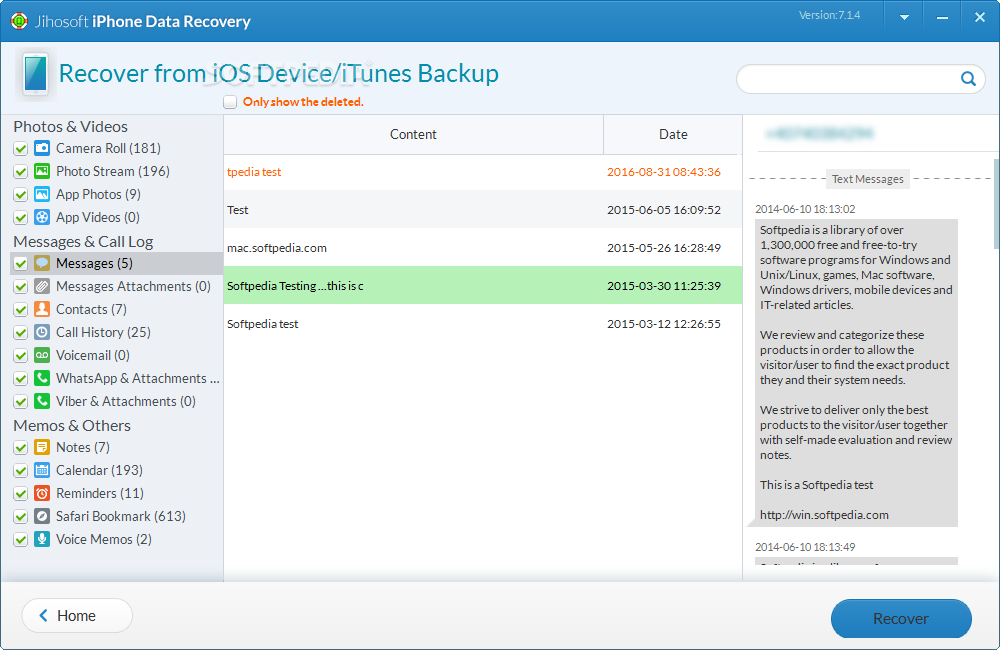Select the 'Softpedia test' message row

point(483,323)
